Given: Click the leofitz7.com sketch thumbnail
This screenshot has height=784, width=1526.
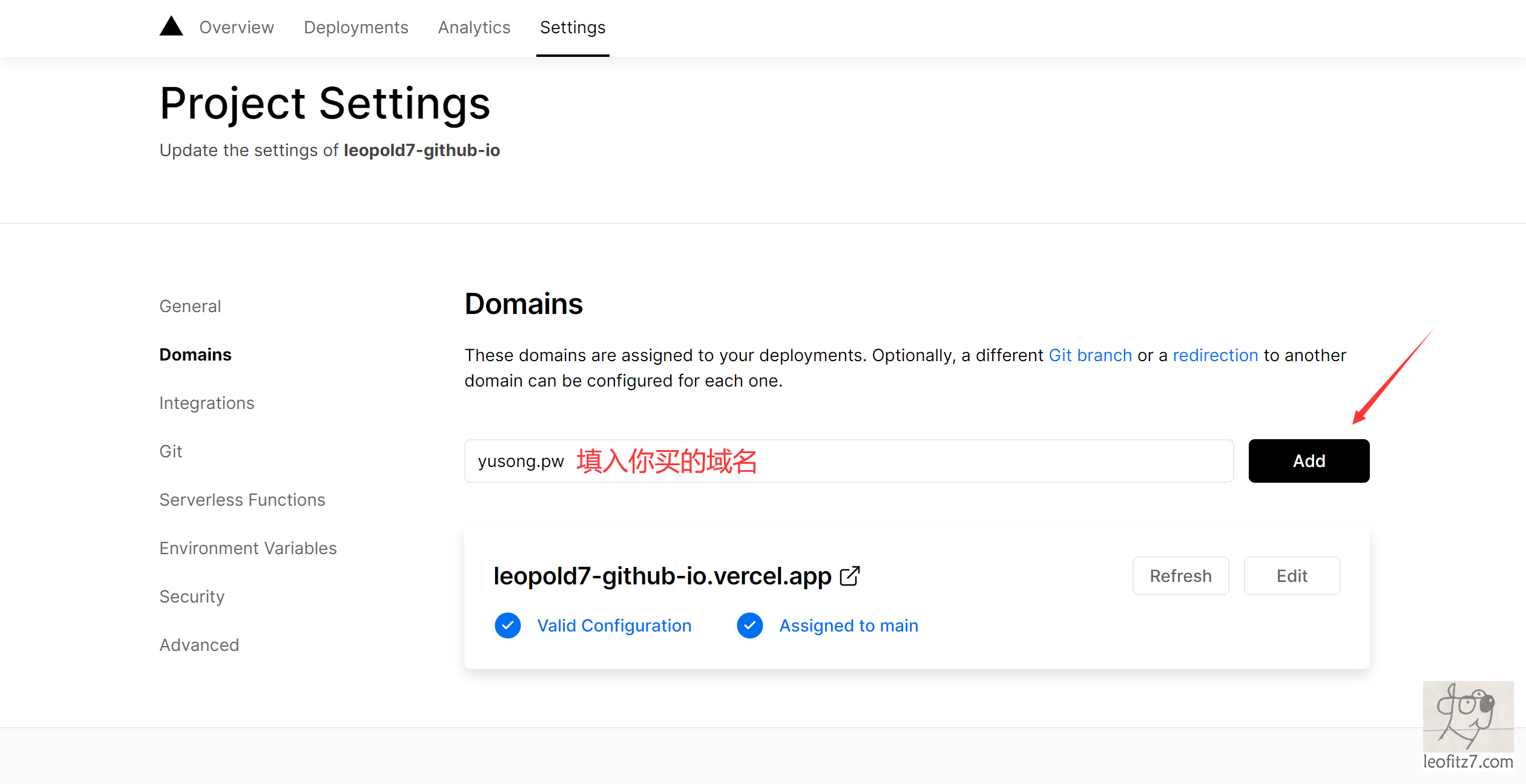Looking at the screenshot, I should [1467, 716].
